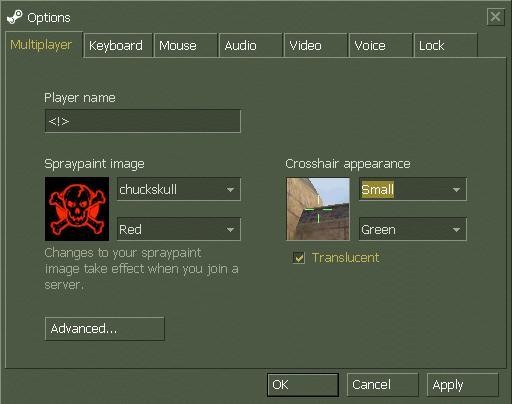Open the Small crosshair size dropdown
This screenshot has height=404, width=512.
coord(413,189)
